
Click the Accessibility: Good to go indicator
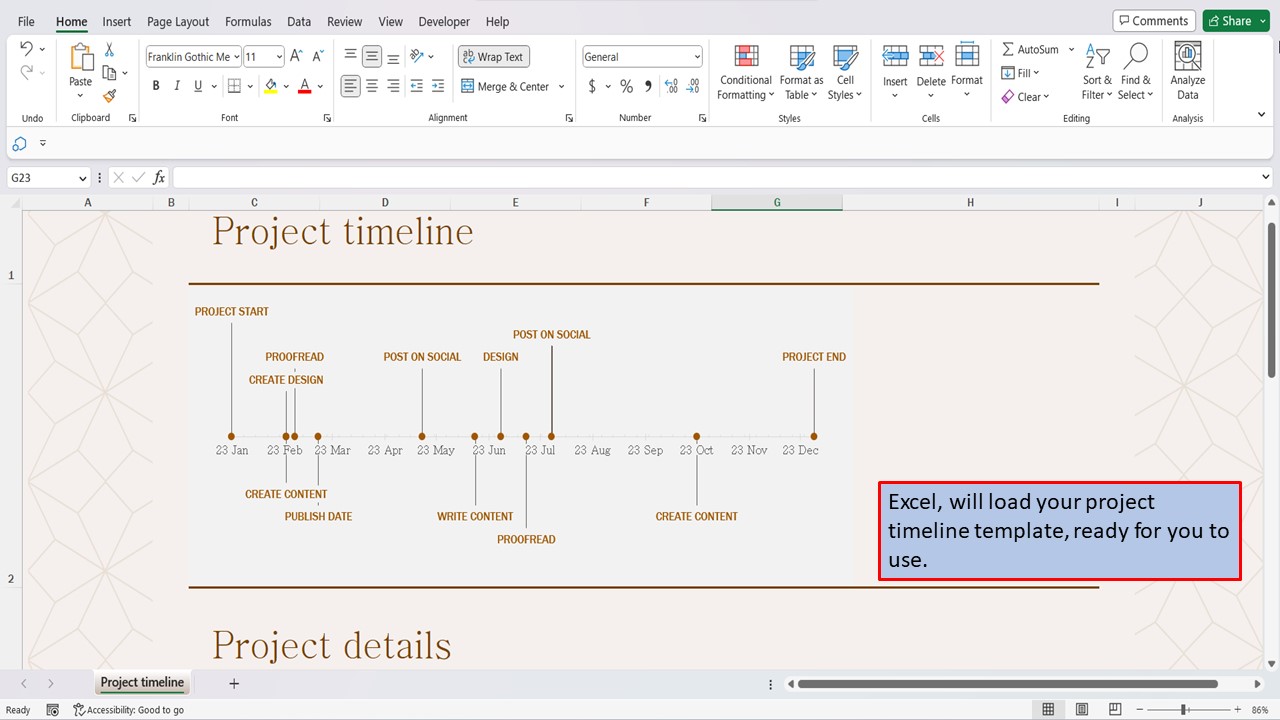pyautogui.click(x=129, y=709)
